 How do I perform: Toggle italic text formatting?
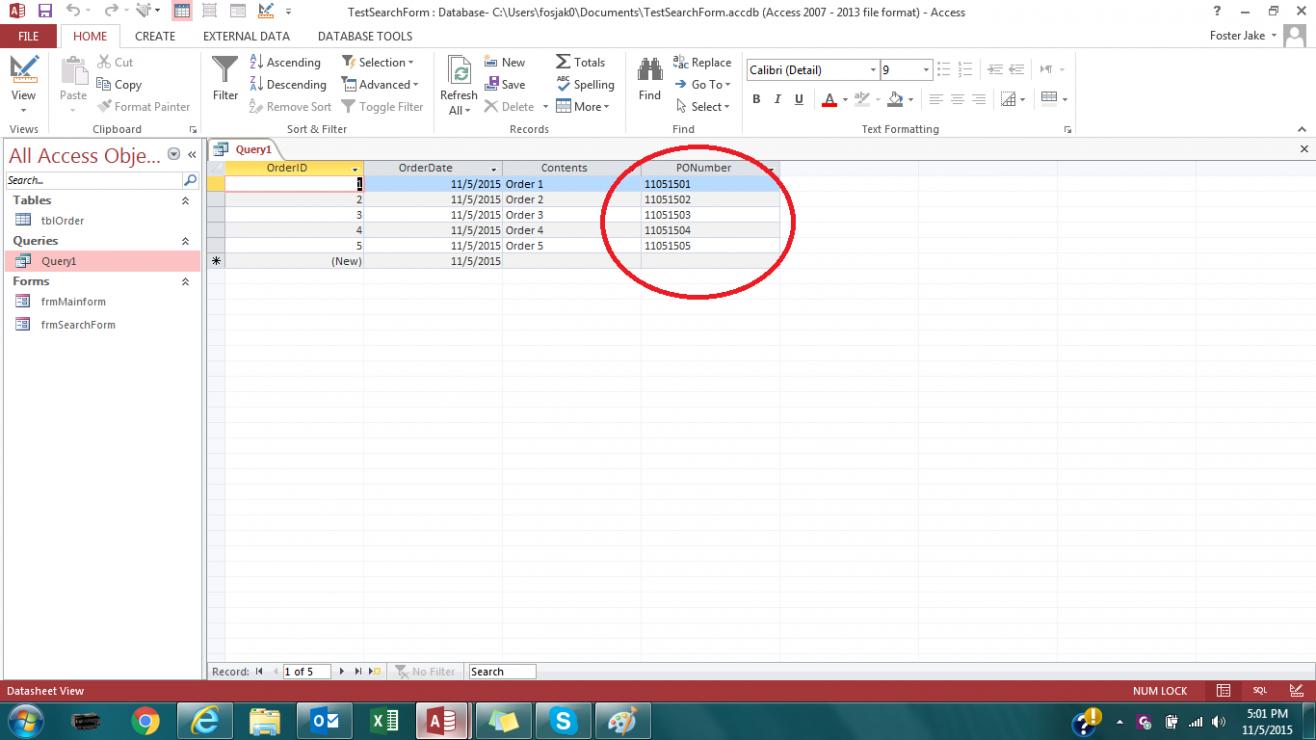tap(777, 99)
